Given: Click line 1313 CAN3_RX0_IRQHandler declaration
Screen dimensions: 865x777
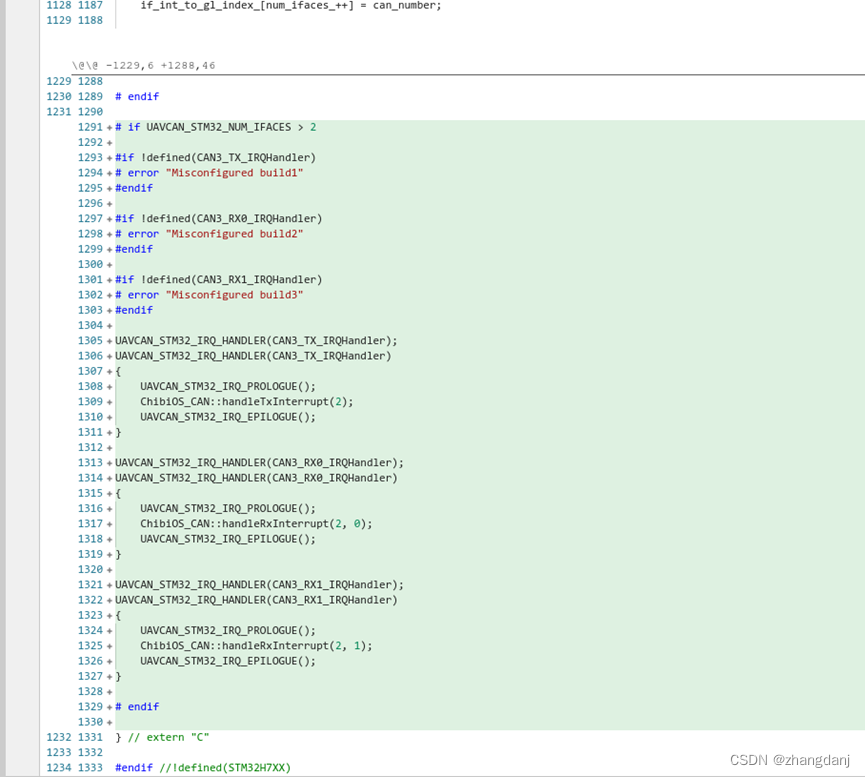Looking at the screenshot, I should tap(259, 462).
